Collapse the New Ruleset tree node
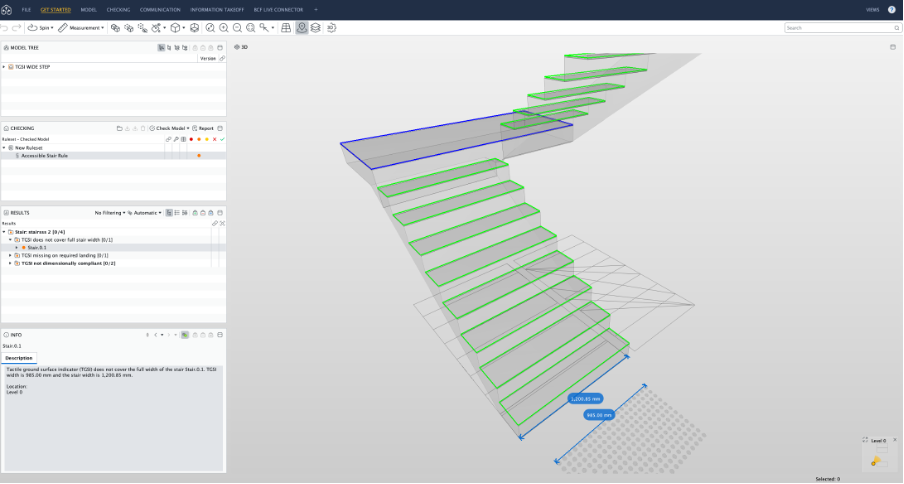Viewport: 904px width, 484px height. click(x=4, y=147)
